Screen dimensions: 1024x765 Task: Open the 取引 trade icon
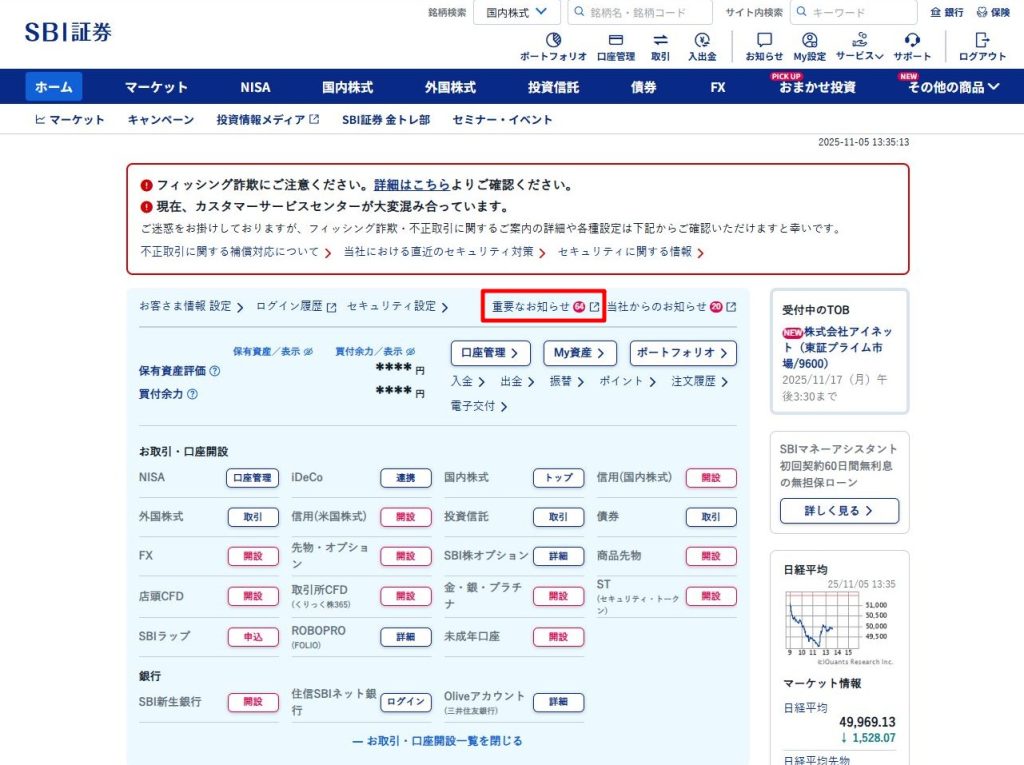click(660, 41)
